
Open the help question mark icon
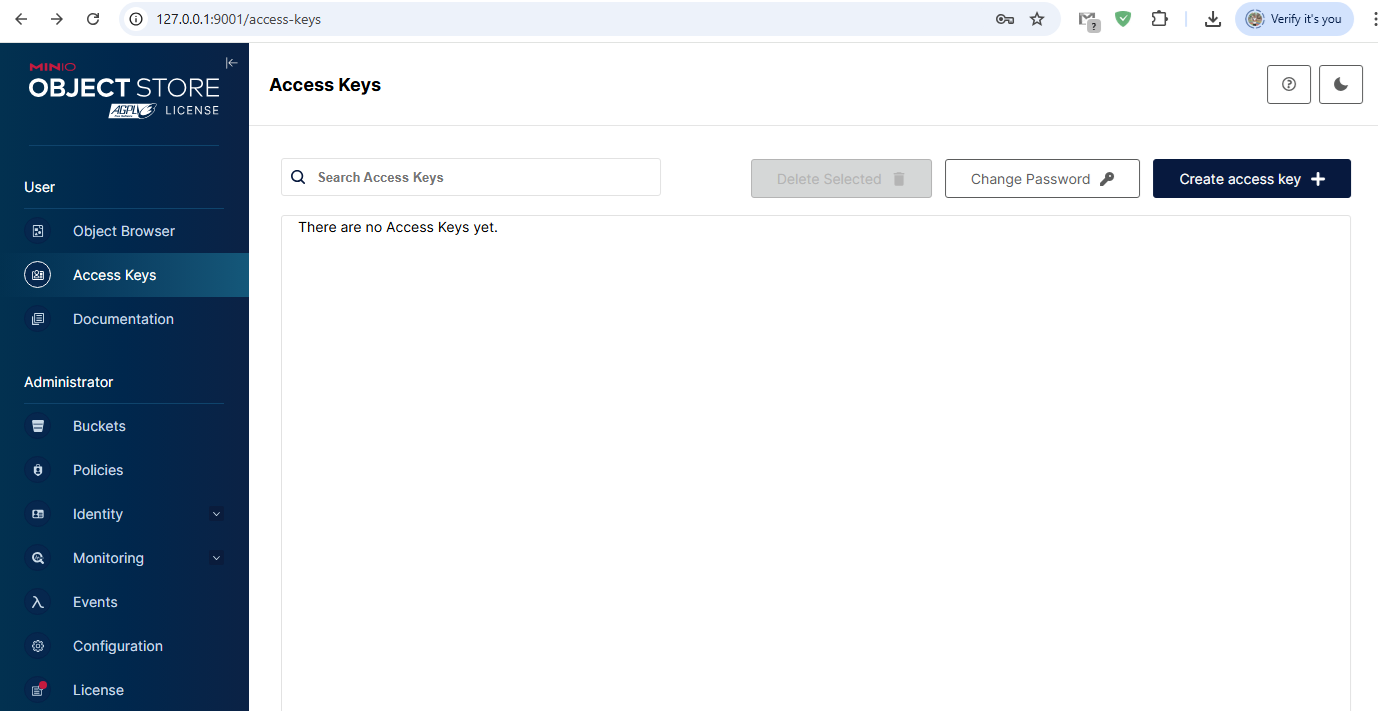click(1288, 85)
